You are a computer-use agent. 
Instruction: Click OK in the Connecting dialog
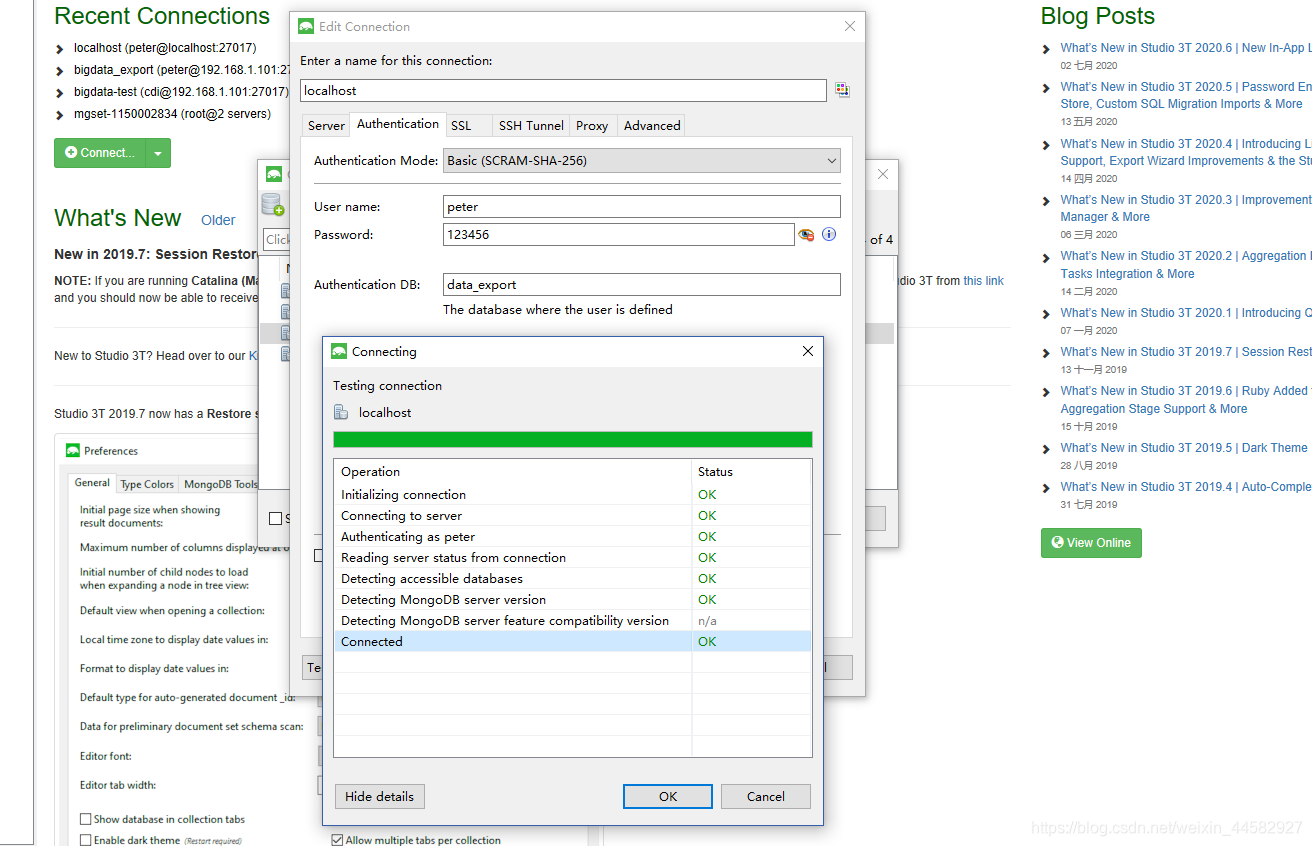tap(668, 797)
